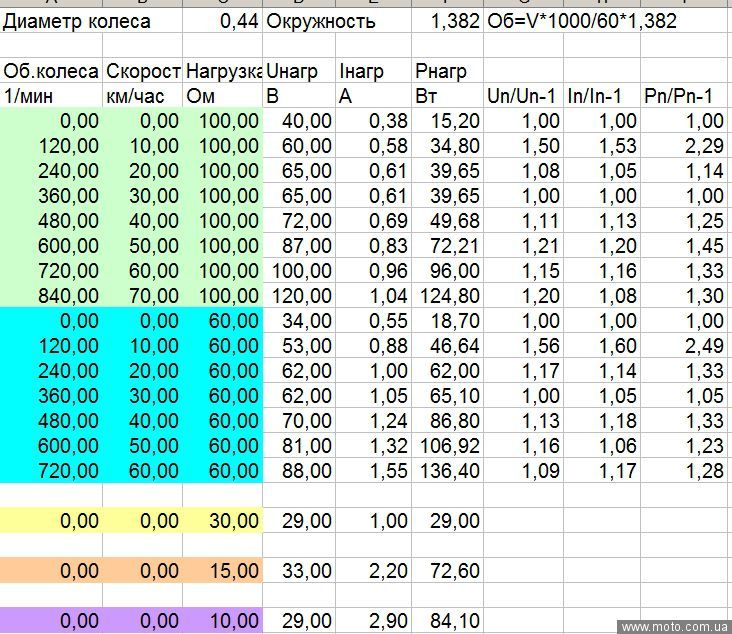Click the 'Un/Un-1' header cell

[520, 96]
